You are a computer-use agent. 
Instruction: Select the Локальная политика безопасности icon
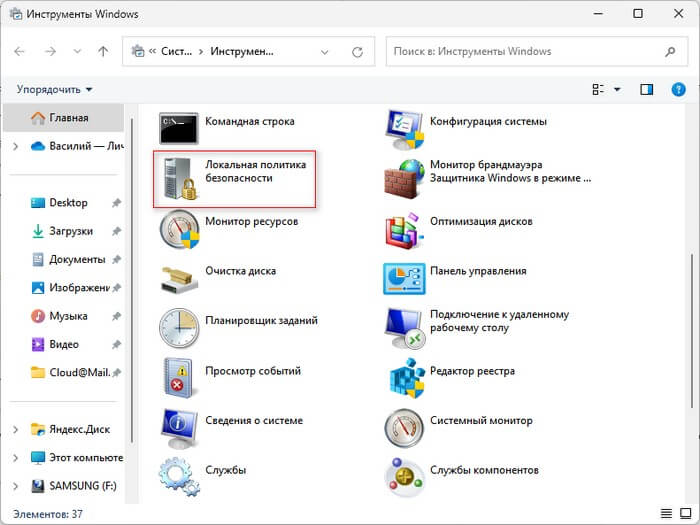tap(179, 179)
